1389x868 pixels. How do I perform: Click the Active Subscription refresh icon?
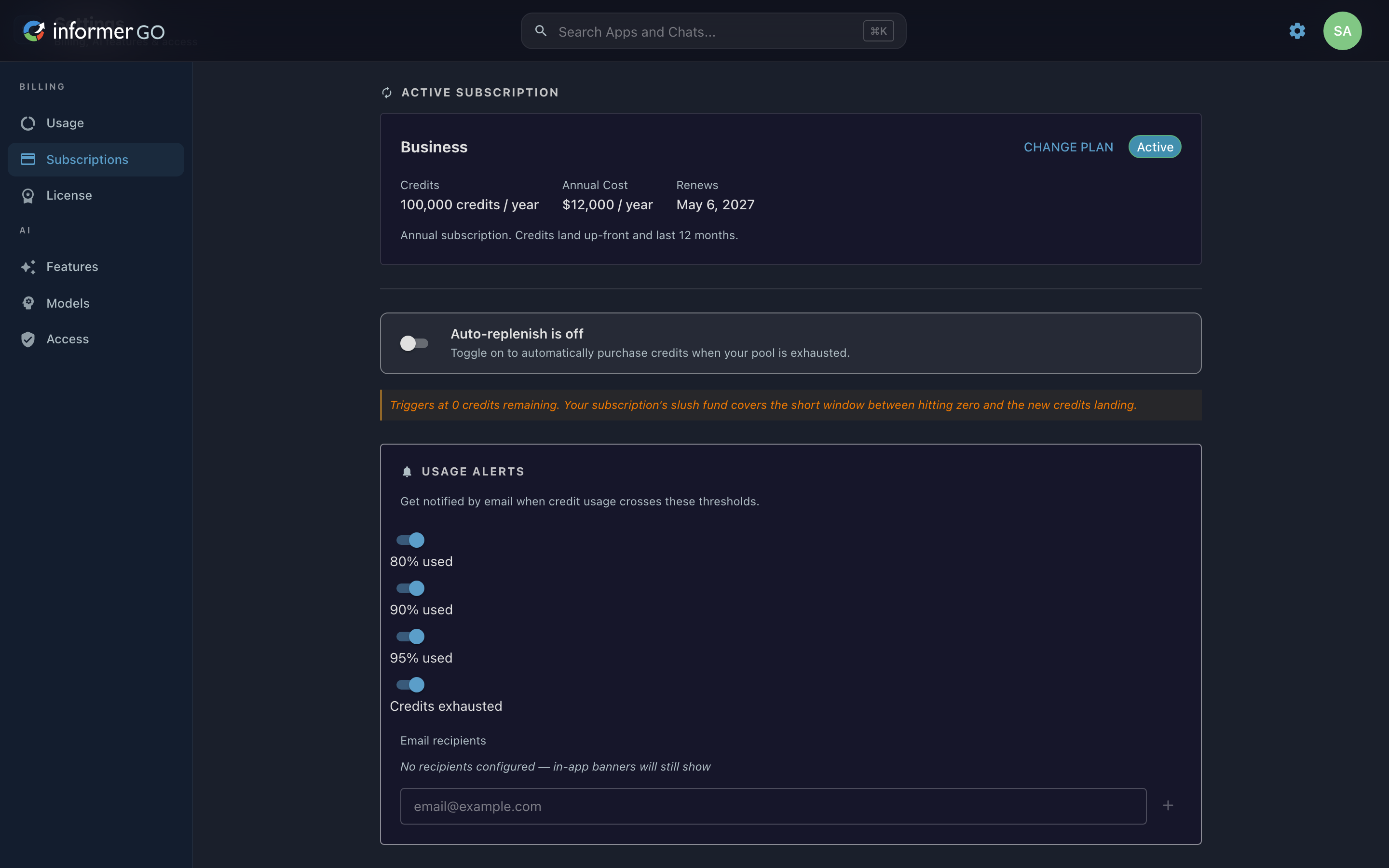click(387, 93)
